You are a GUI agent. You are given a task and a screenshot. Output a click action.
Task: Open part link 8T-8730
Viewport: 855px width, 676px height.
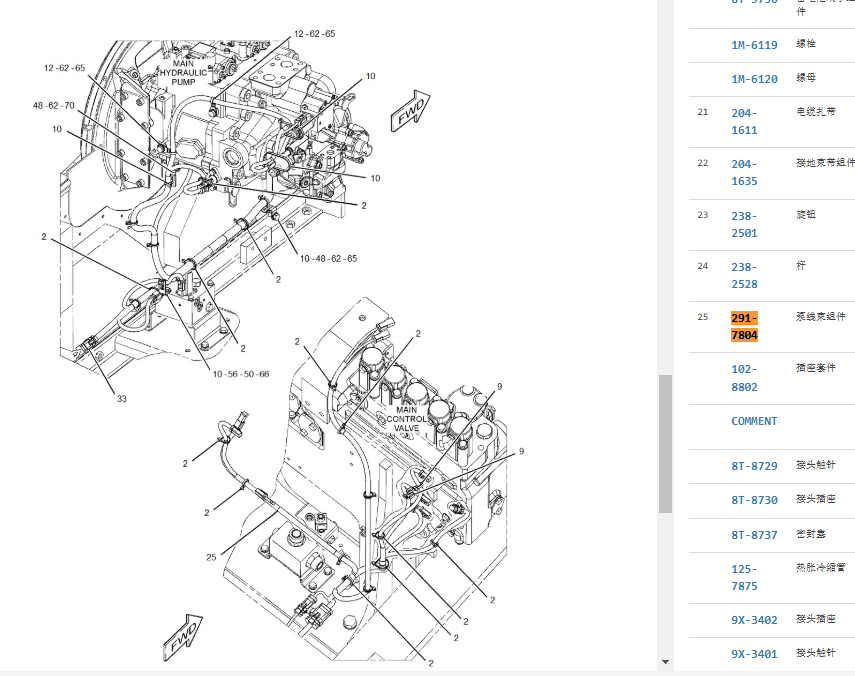(x=754, y=500)
